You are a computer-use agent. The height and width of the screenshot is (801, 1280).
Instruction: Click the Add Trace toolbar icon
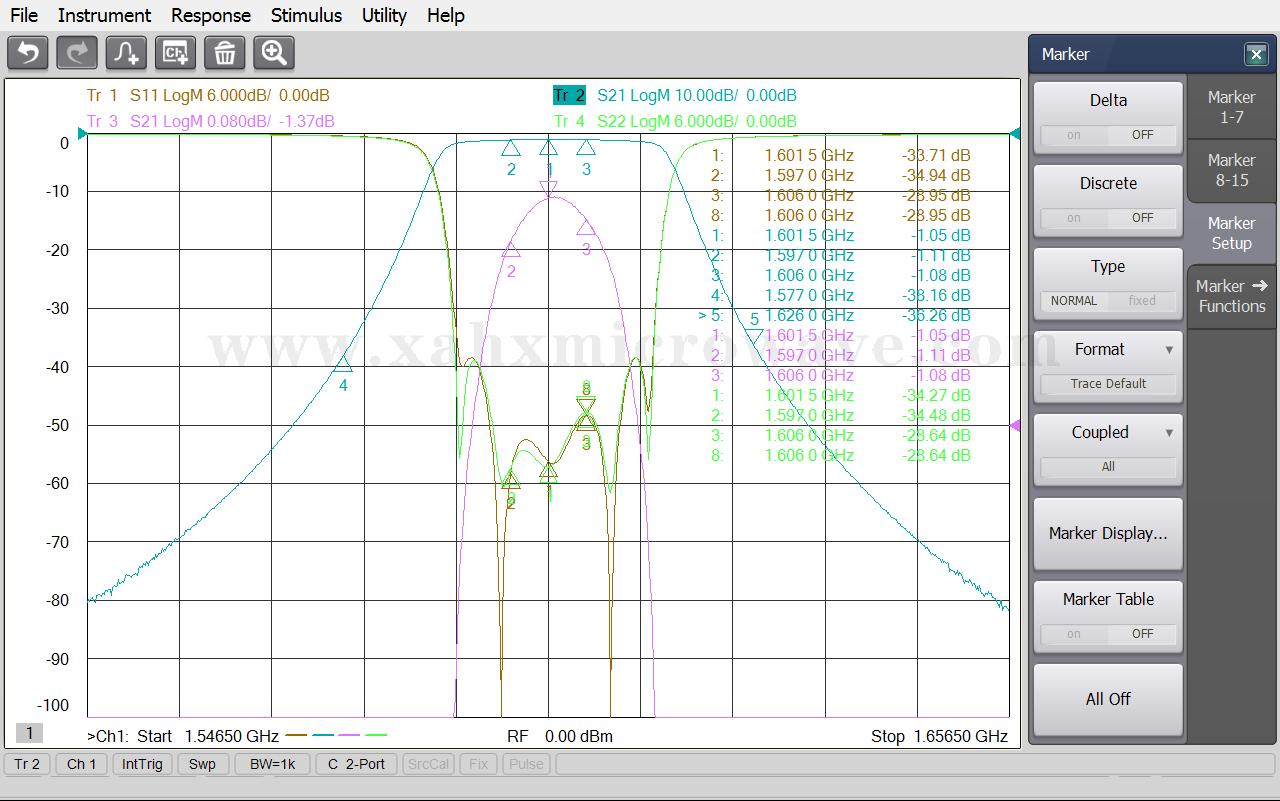click(x=126, y=53)
